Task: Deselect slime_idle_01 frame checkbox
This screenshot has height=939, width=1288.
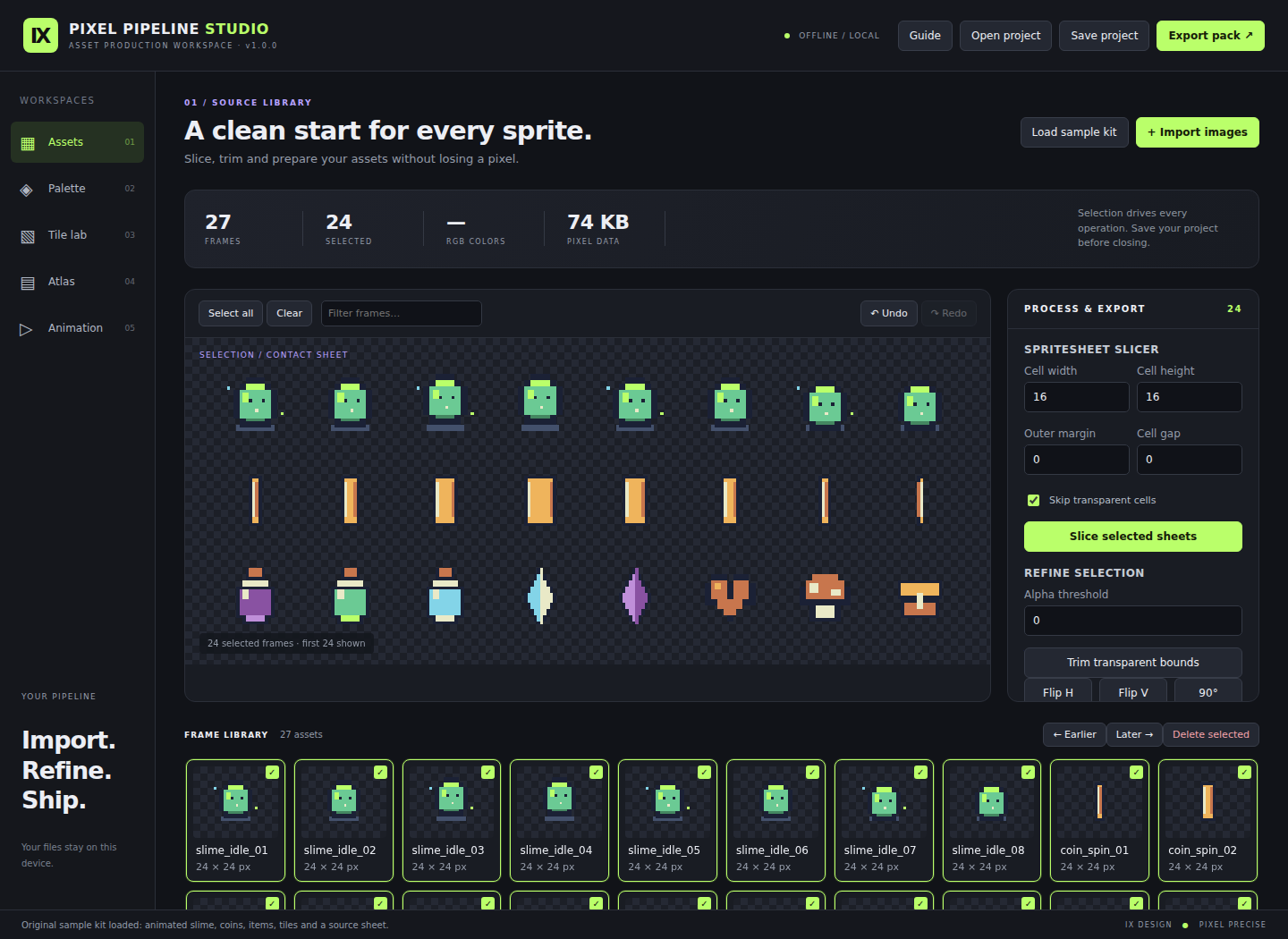Action: click(x=272, y=772)
